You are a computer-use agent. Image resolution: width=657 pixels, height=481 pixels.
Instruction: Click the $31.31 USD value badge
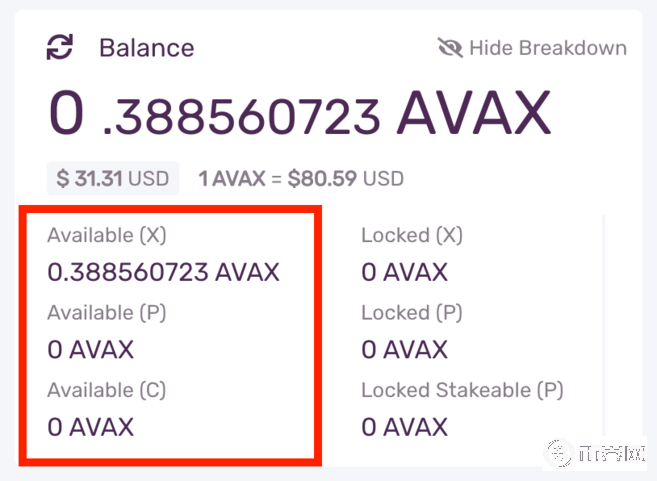(x=112, y=179)
